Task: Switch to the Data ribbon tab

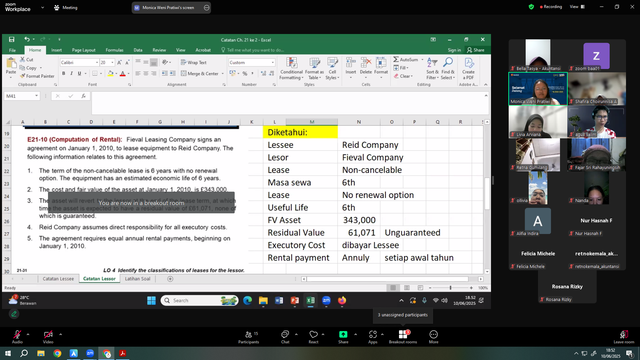Action: point(138,50)
